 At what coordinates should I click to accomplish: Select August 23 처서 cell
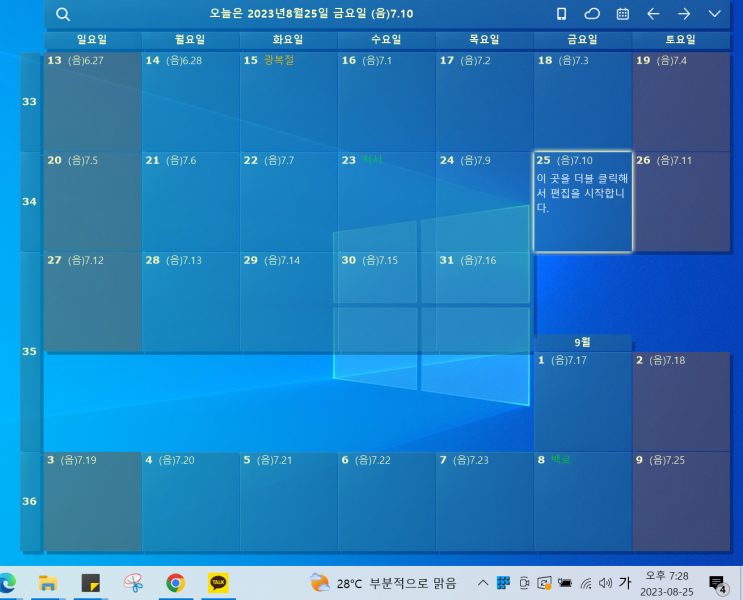(x=387, y=201)
